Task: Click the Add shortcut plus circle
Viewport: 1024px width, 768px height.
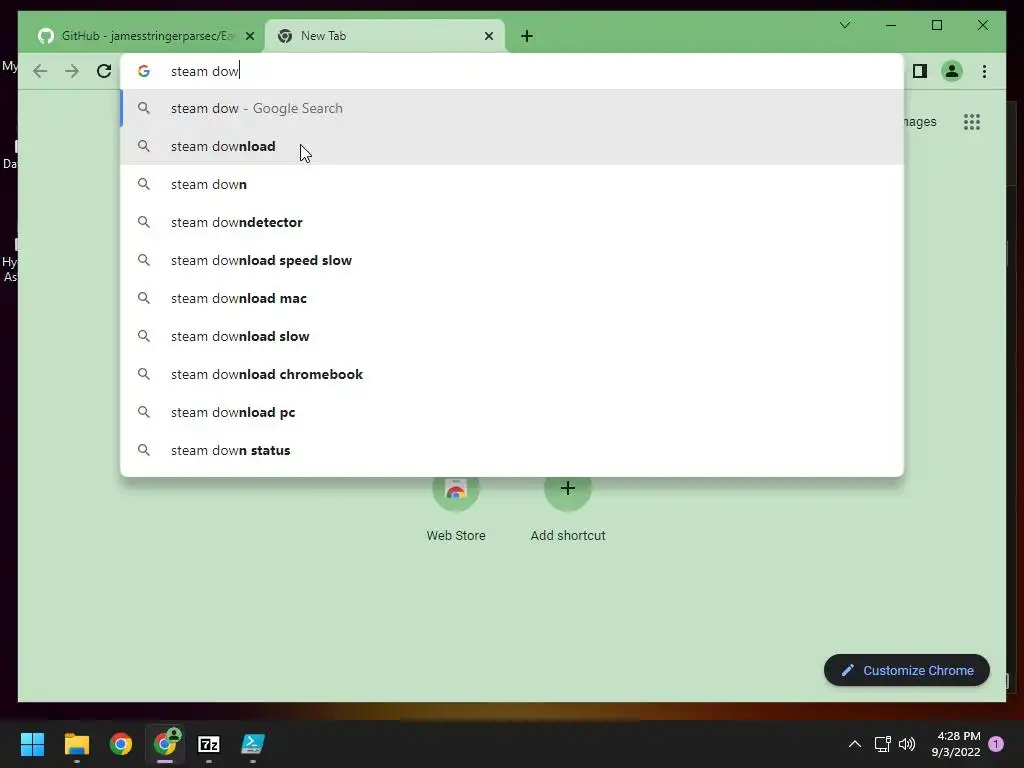Action: 568,488
